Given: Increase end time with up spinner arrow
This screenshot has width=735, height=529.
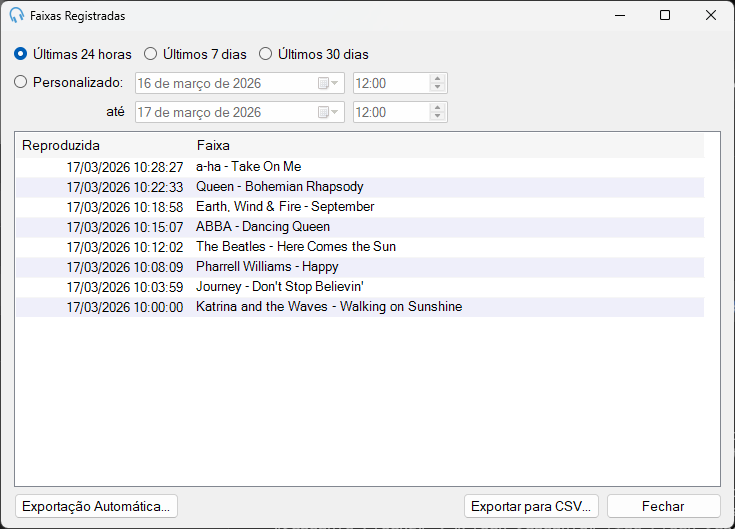Looking at the screenshot, I should coord(437,108).
